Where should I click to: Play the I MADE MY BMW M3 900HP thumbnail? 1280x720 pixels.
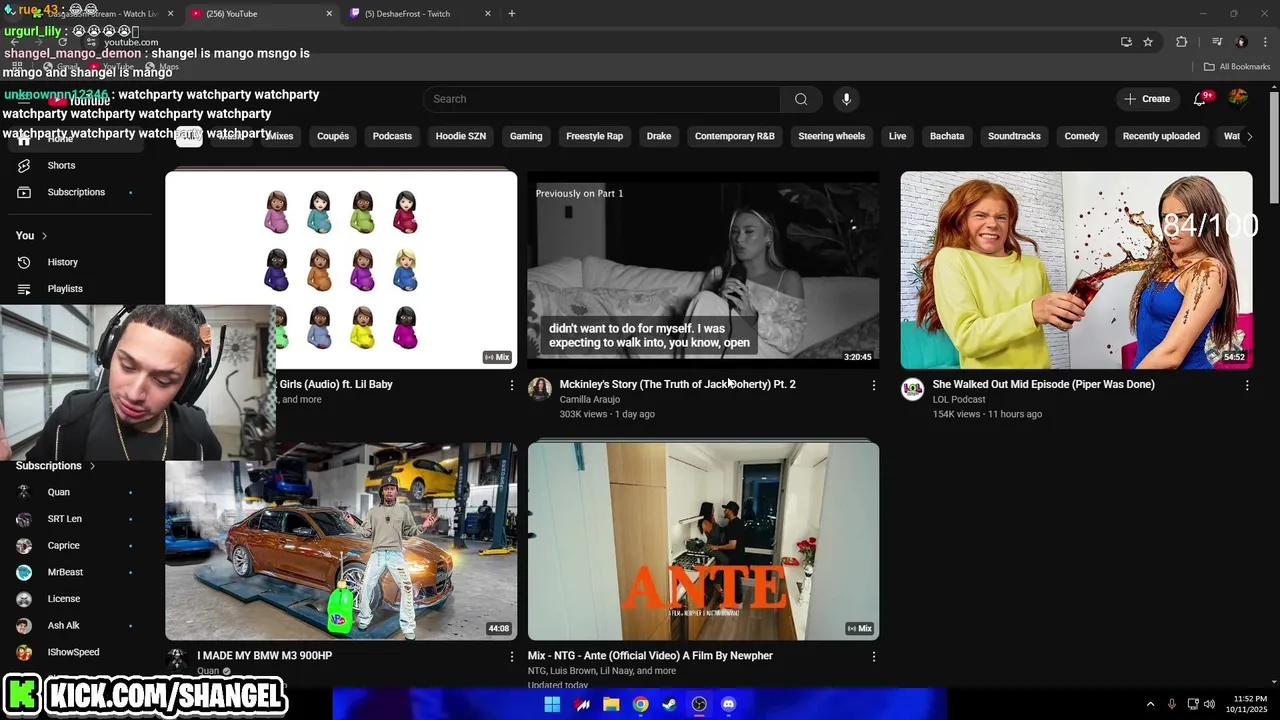pyautogui.click(x=341, y=541)
